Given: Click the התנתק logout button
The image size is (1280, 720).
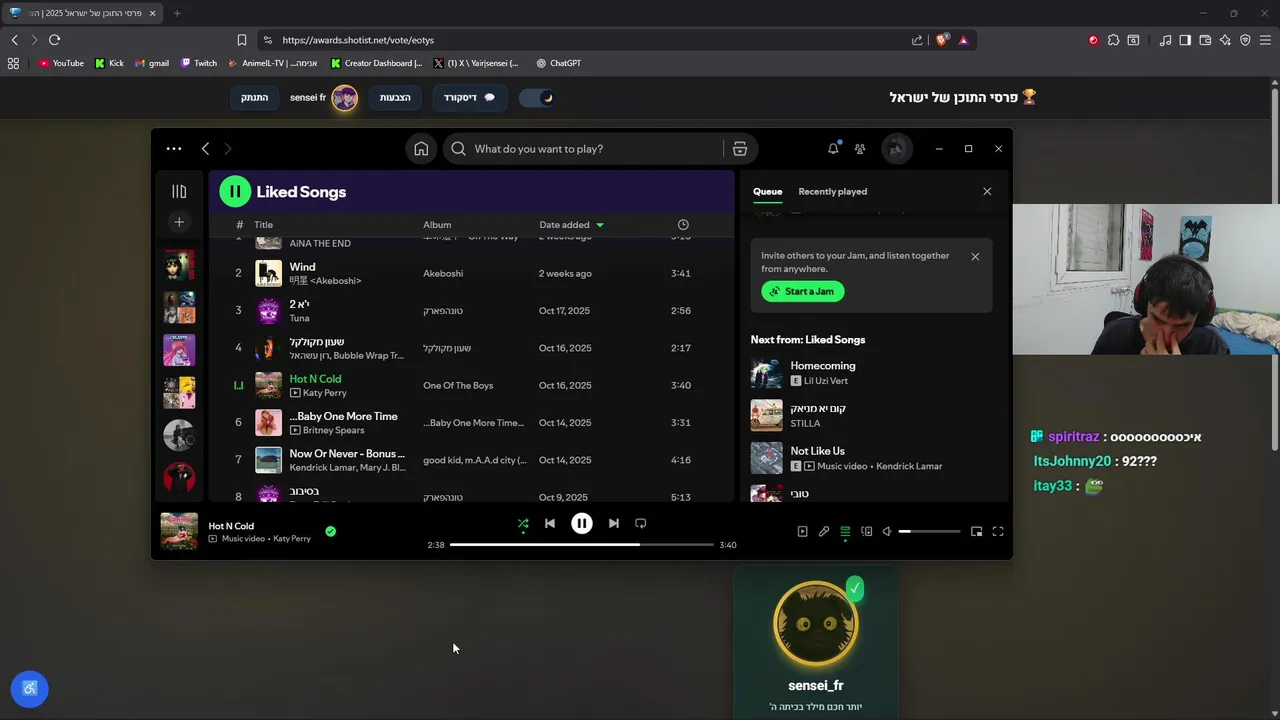Looking at the screenshot, I should tap(254, 98).
